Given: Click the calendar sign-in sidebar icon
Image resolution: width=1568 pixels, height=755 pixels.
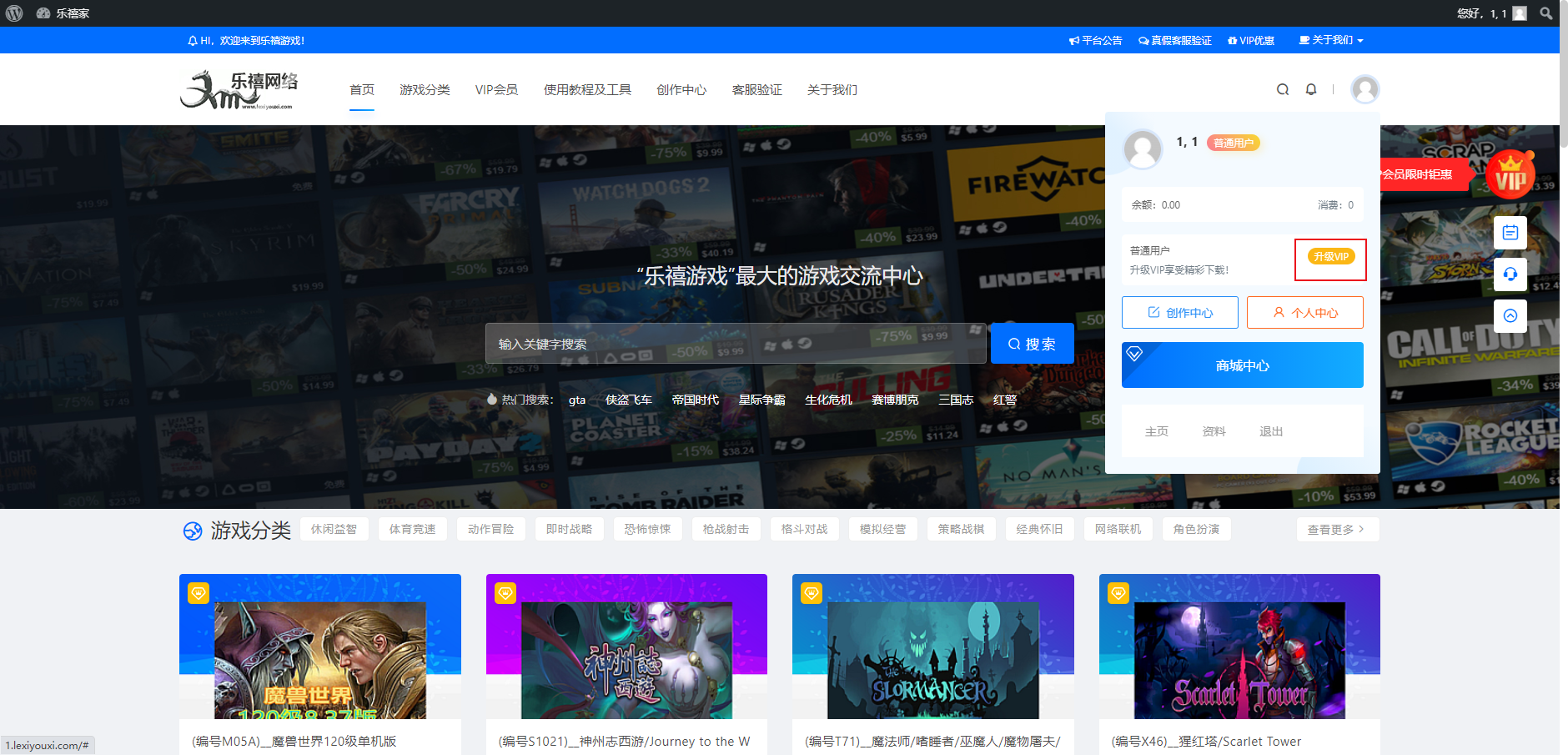Looking at the screenshot, I should point(1510,233).
